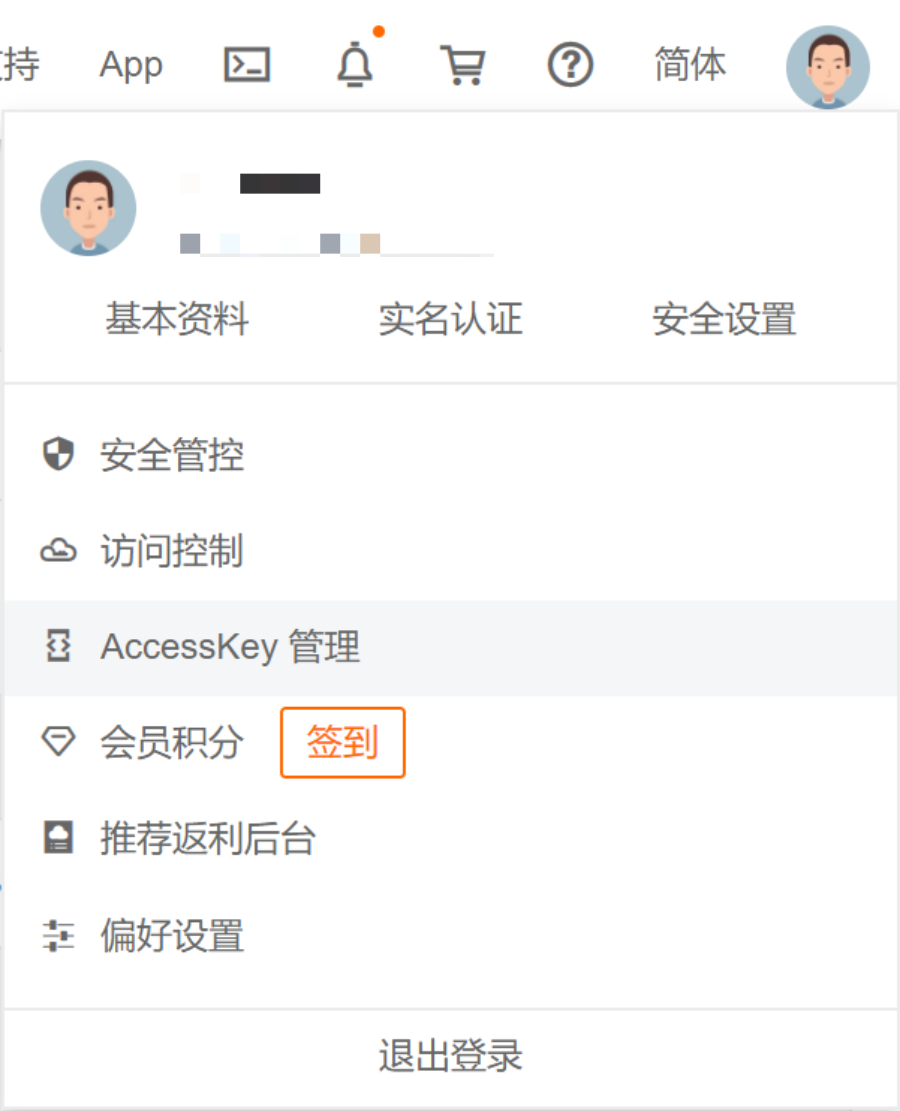The height and width of the screenshot is (1111, 900).
Task: Click the large profile avatar thumbnail
Action: pyautogui.click(x=88, y=208)
